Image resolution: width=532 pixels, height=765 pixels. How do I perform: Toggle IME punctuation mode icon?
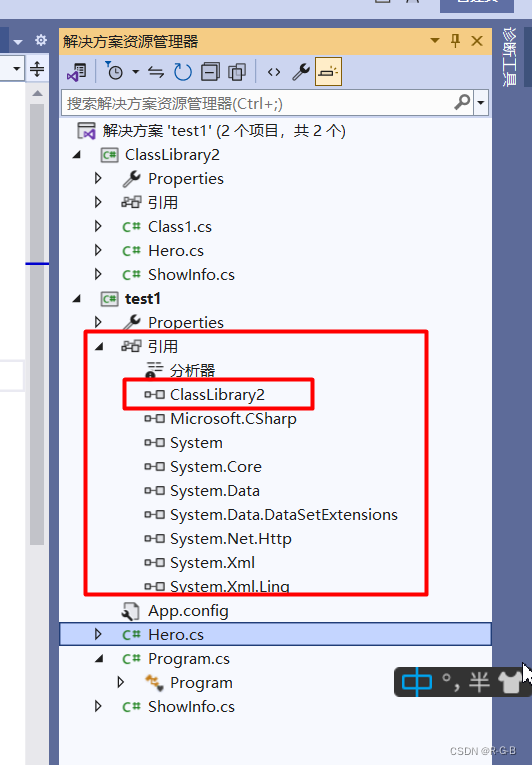pyautogui.click(x=450, y=682)
